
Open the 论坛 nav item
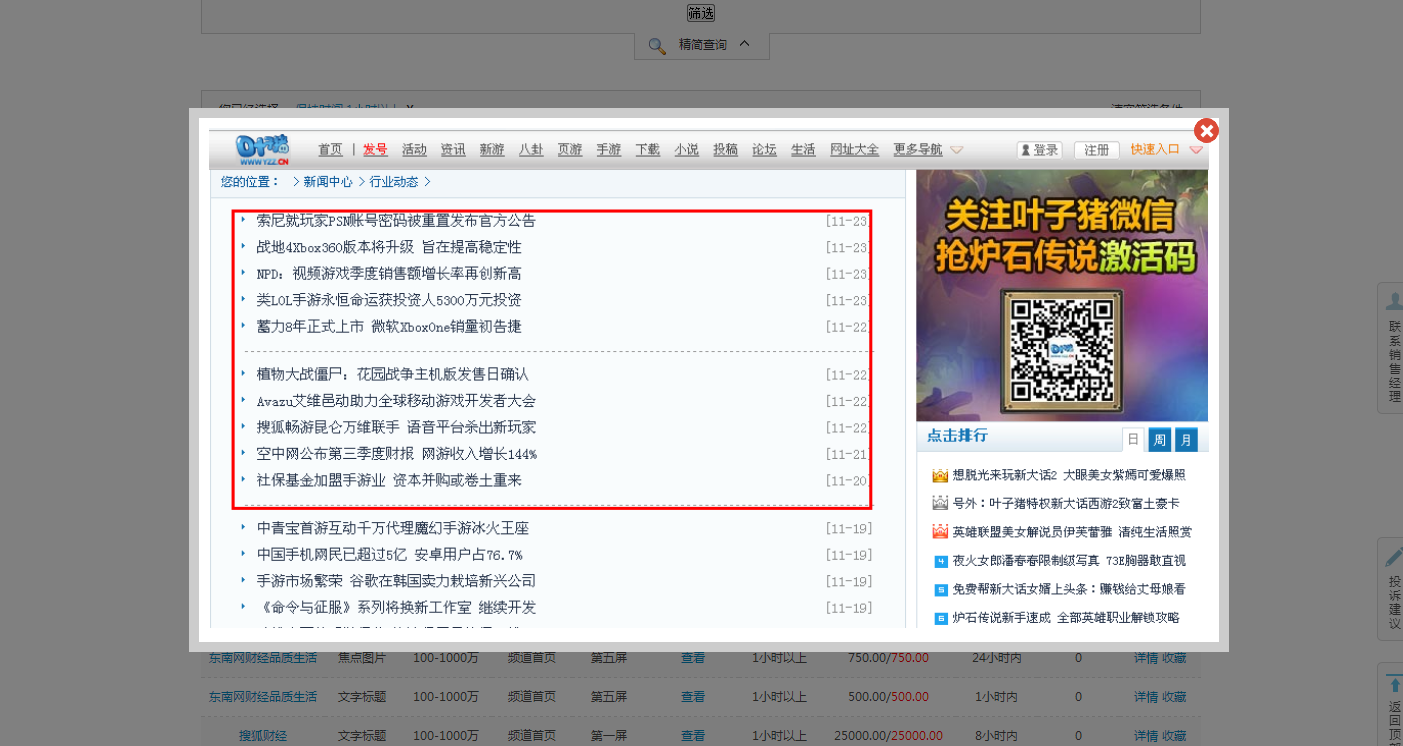pyautogui.click(x=765, y=150)
